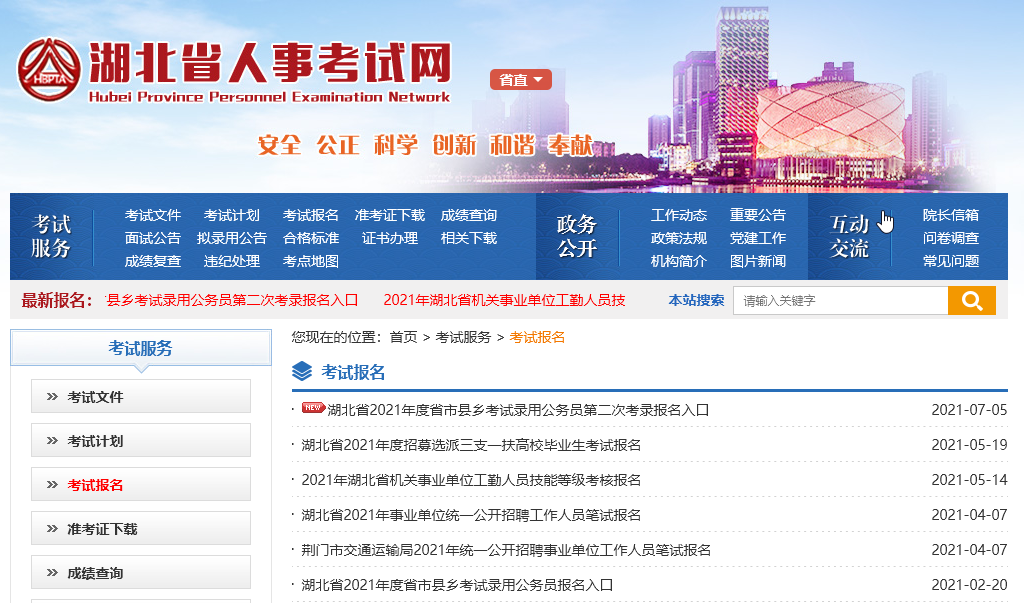
Task: Open the 省直 region dropdown
Action: pos(520,80)
